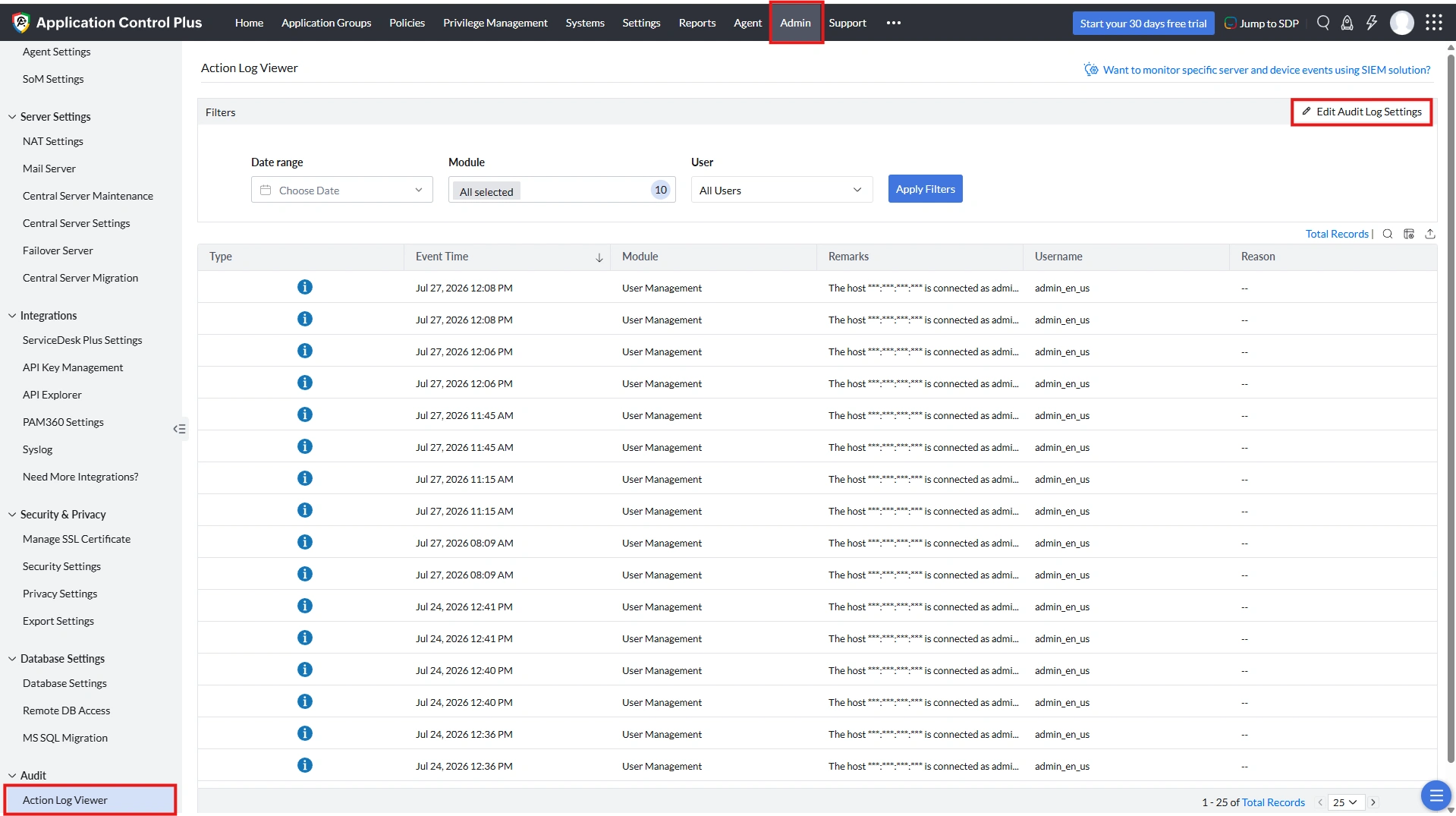Select Action Log Viewer in sidebar

[x=90, y=800]
